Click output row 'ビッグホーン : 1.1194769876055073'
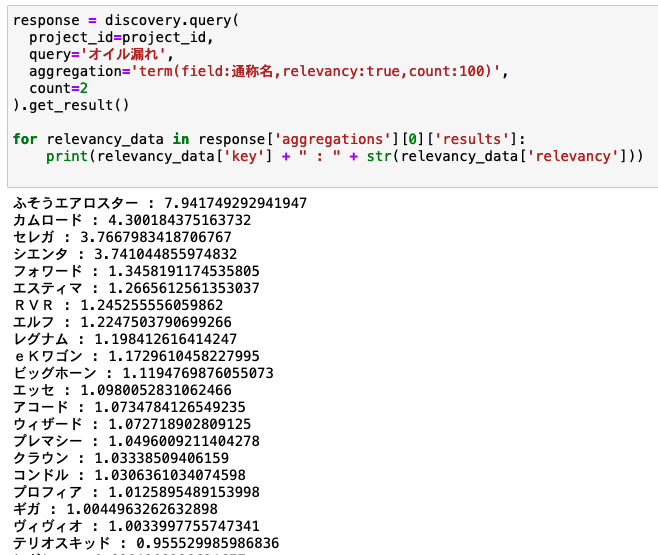 (143, 373)
